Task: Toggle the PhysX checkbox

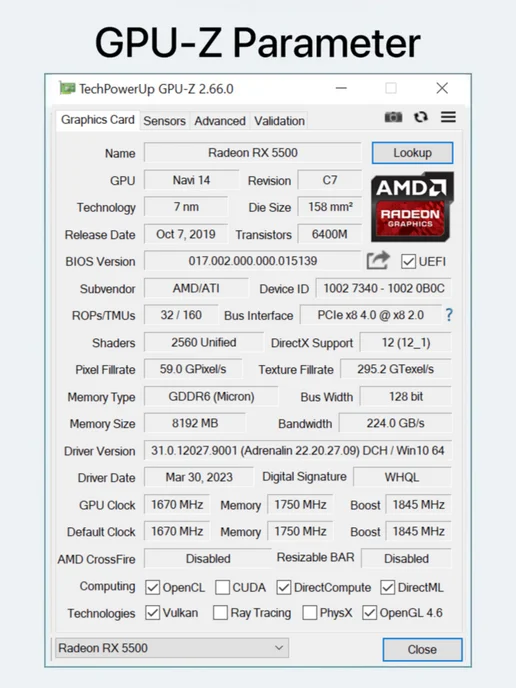Action: pos(310,613)
